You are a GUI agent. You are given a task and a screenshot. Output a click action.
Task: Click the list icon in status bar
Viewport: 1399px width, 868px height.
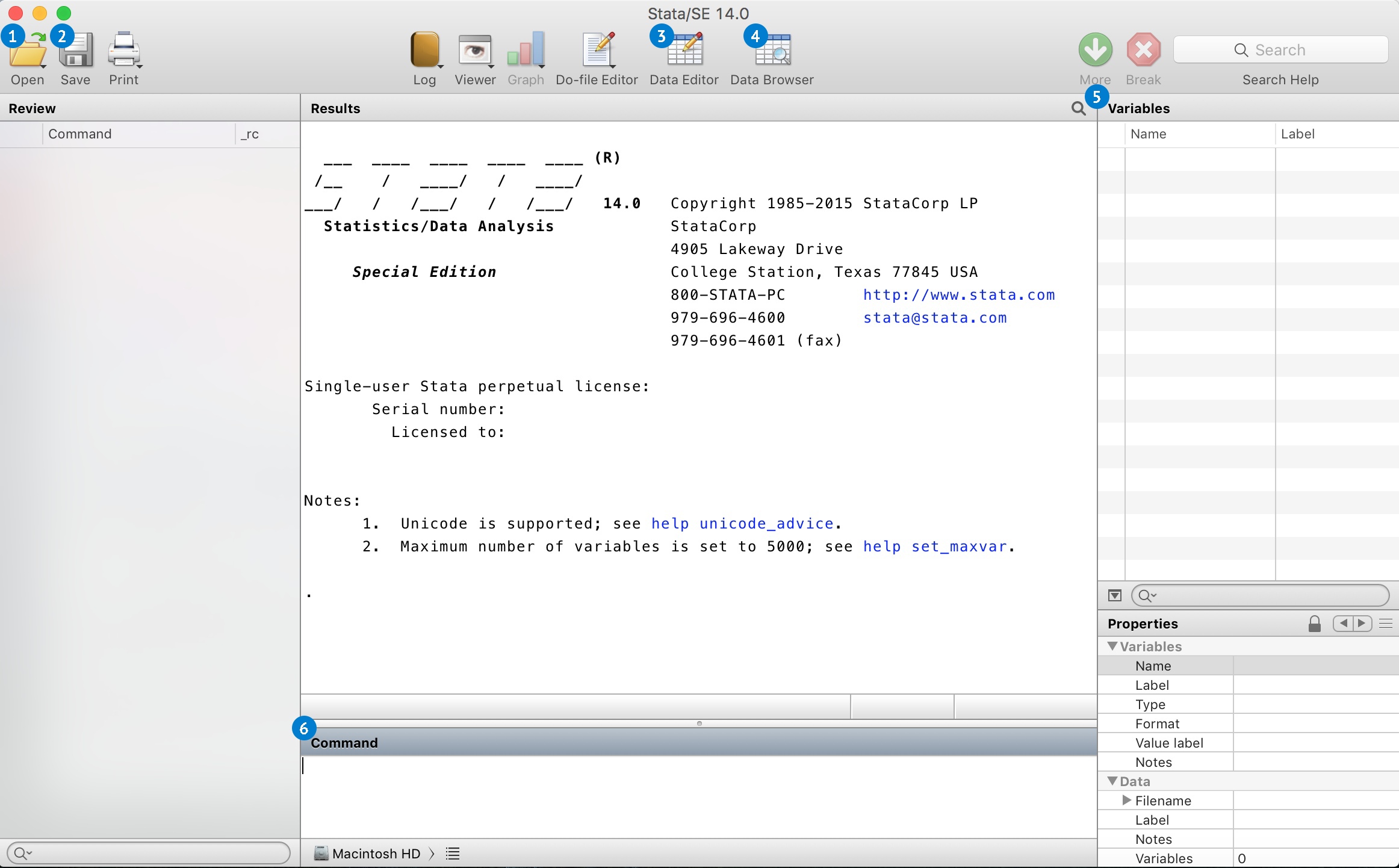453,854
